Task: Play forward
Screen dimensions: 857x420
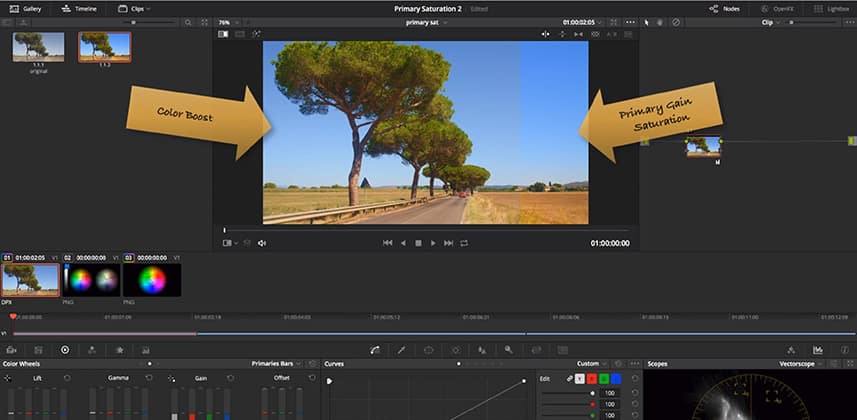Action: tap(433, 243)
